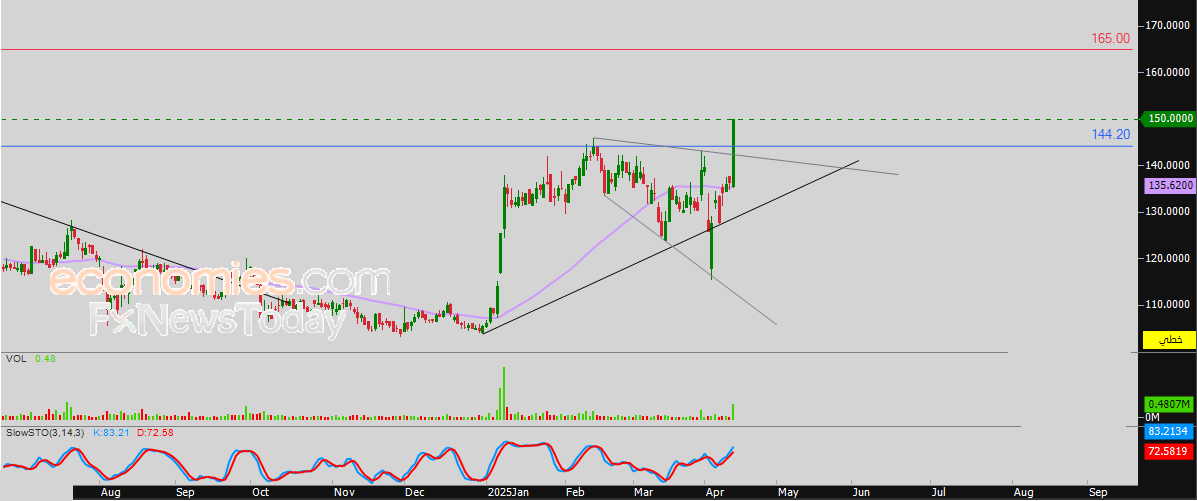
Task: Click the Feb date axis label
Action: tap(575, 493)
